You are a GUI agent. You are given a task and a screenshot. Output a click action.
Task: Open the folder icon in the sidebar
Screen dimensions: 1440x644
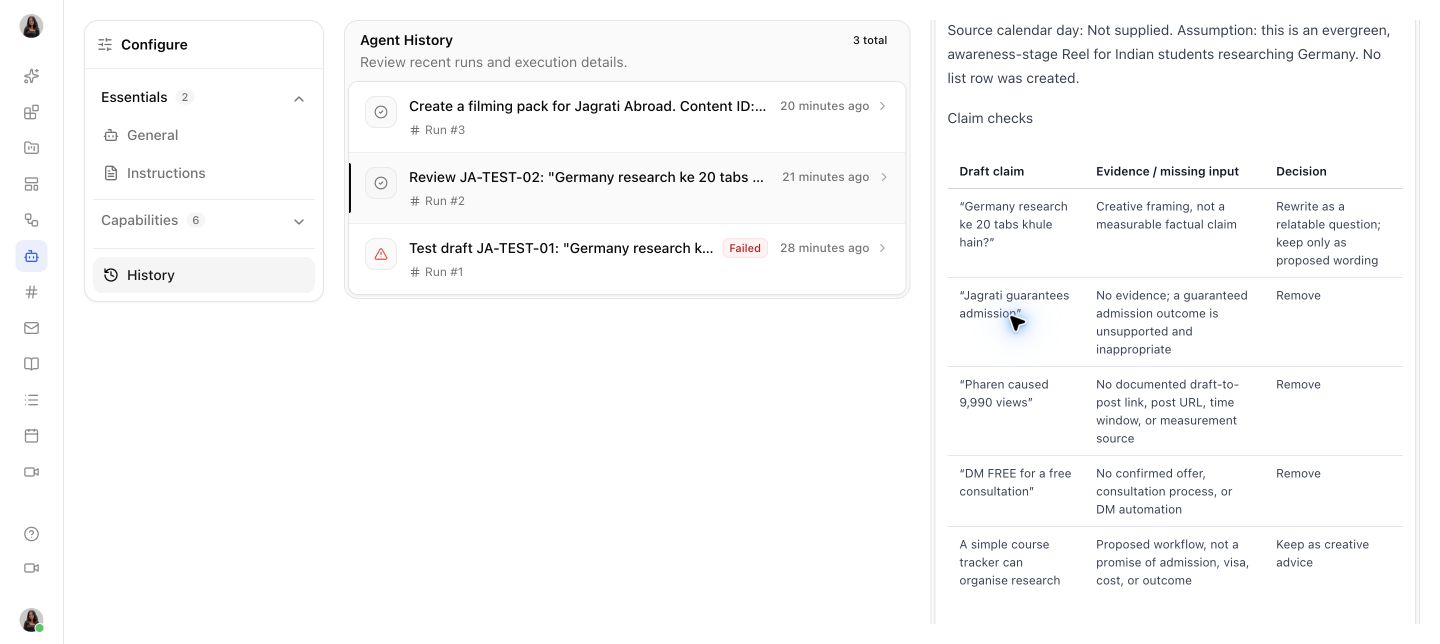31,148
